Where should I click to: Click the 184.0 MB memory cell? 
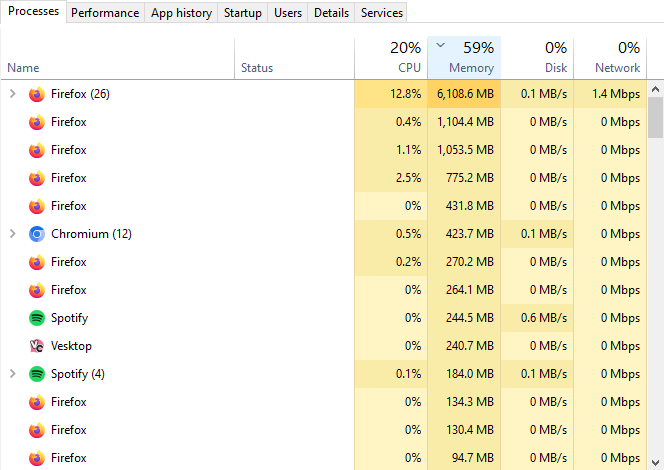[x=464, y=374]
